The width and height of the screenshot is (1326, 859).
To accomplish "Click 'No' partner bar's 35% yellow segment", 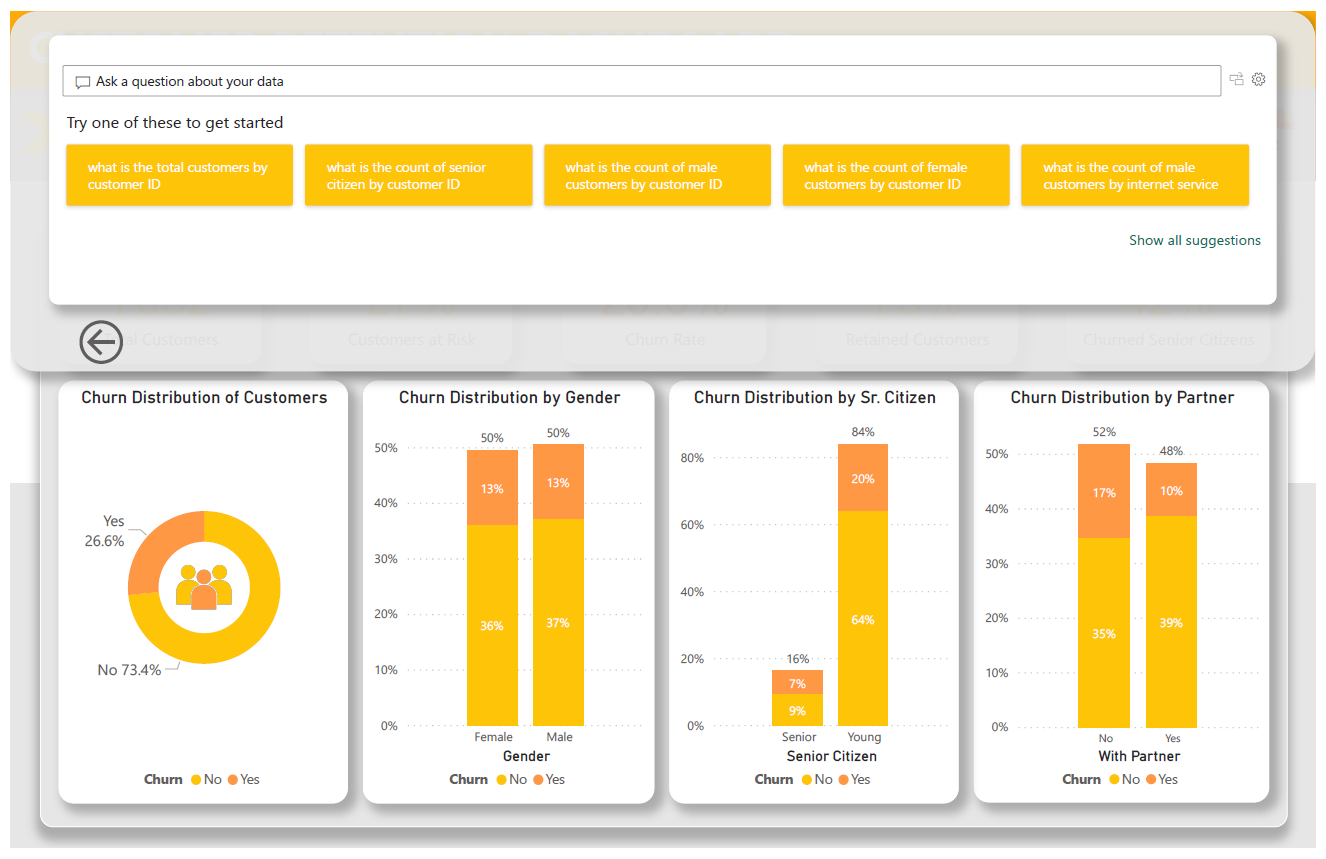I will (x=1104, y=633).
